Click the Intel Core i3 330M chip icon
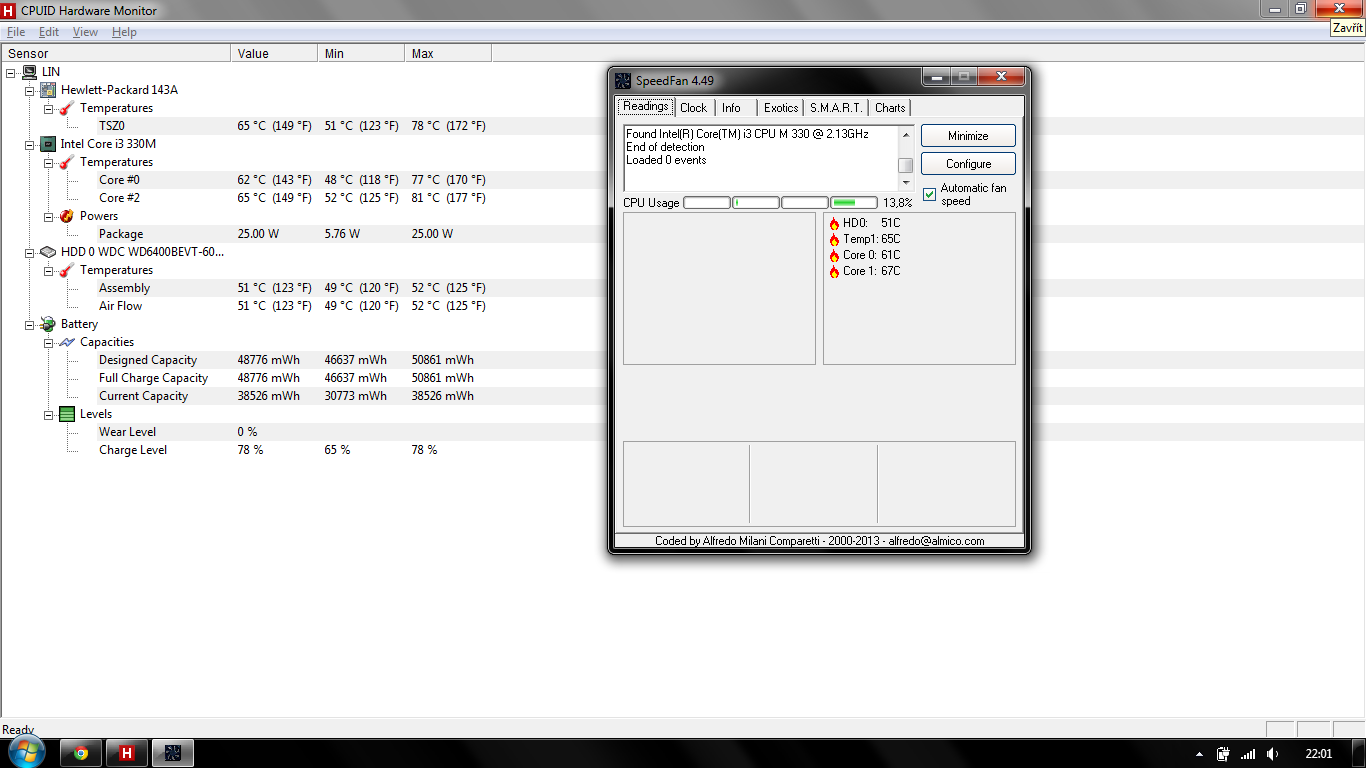 48,144
